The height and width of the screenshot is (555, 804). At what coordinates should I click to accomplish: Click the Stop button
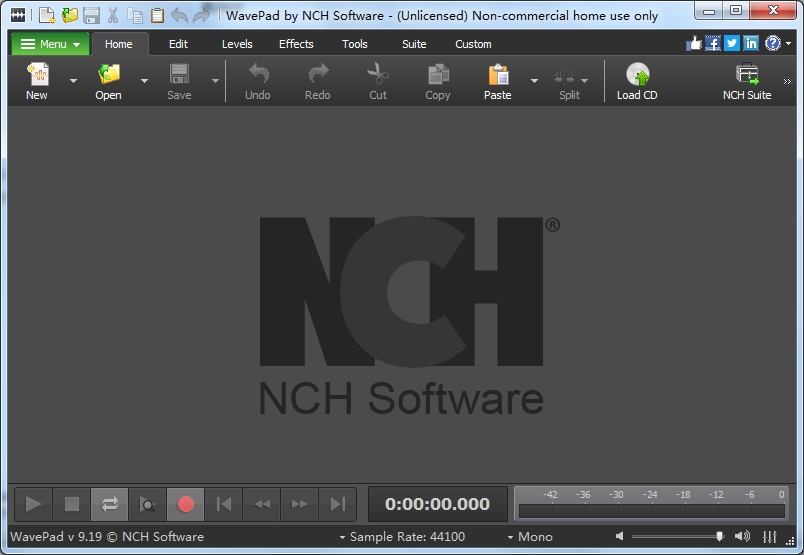tap(72, 504)
